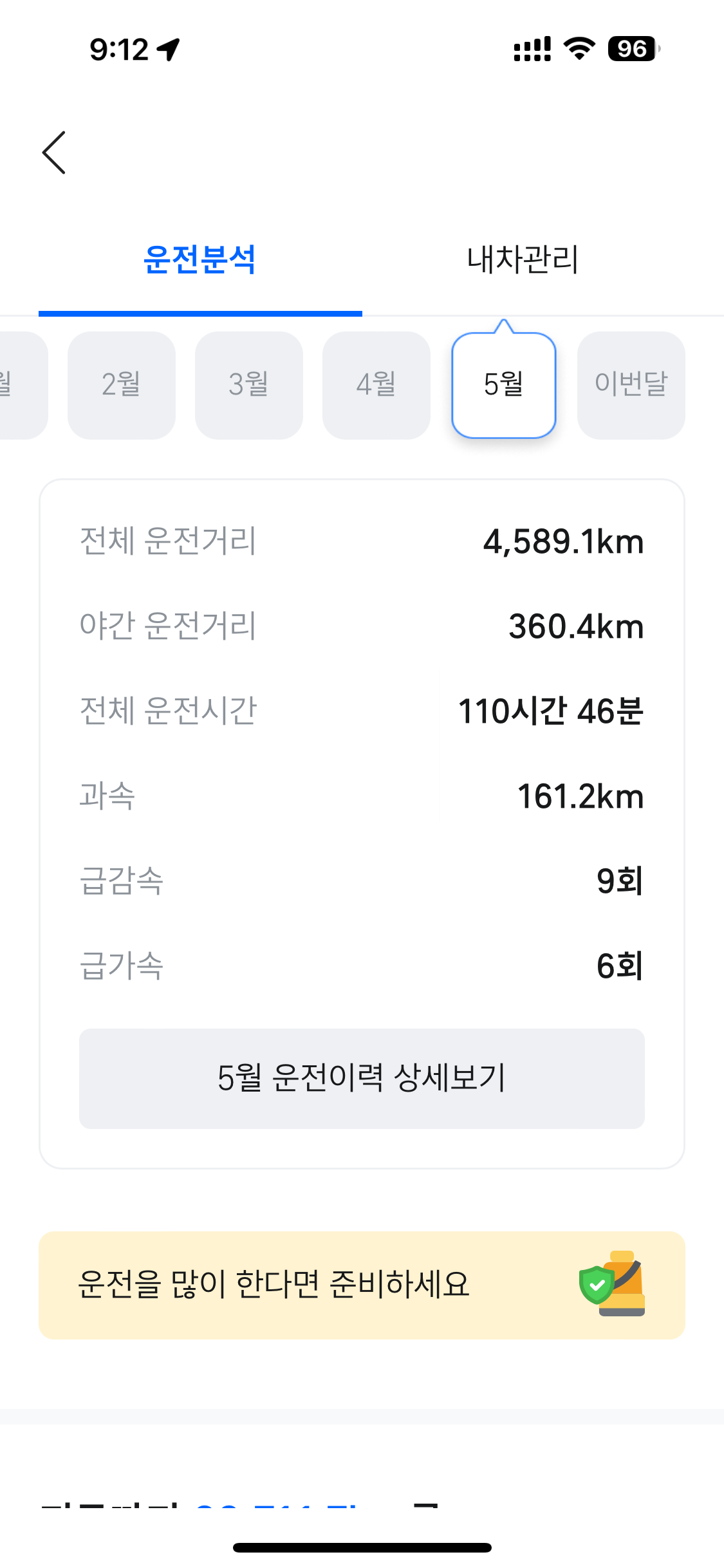The image size is (724, 1568).
Task: Choose the 4월 month chip
Action: pyautogui.click(x=376, y=385)
